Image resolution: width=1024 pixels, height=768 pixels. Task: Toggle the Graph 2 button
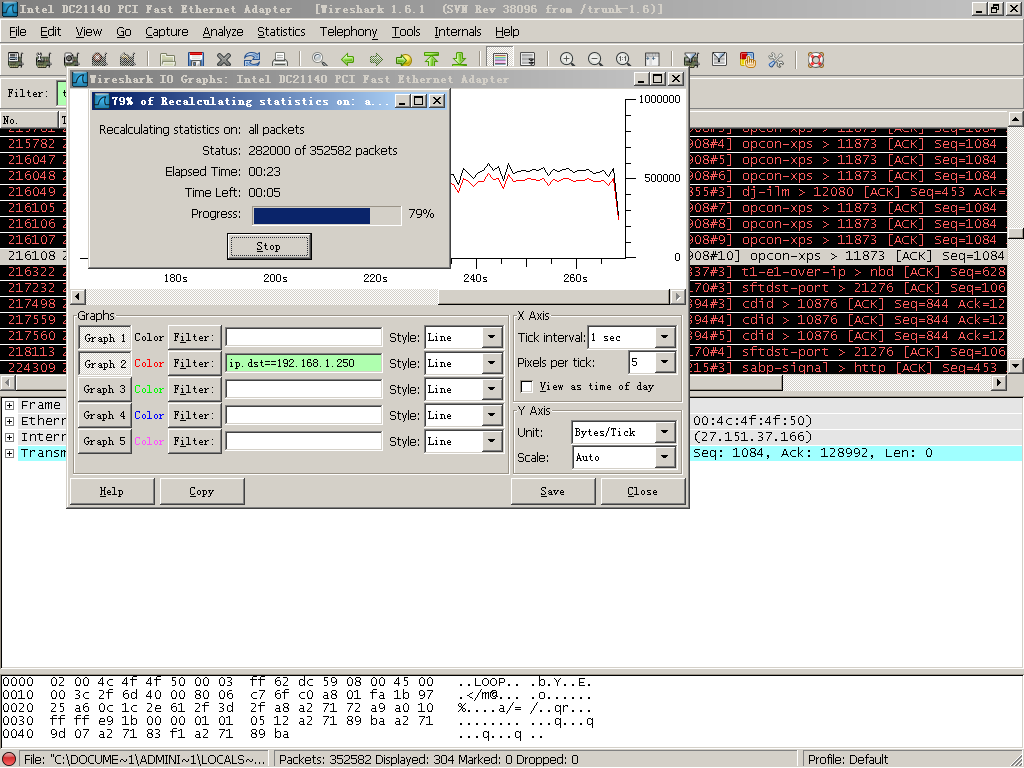click(x=105, y=364)
